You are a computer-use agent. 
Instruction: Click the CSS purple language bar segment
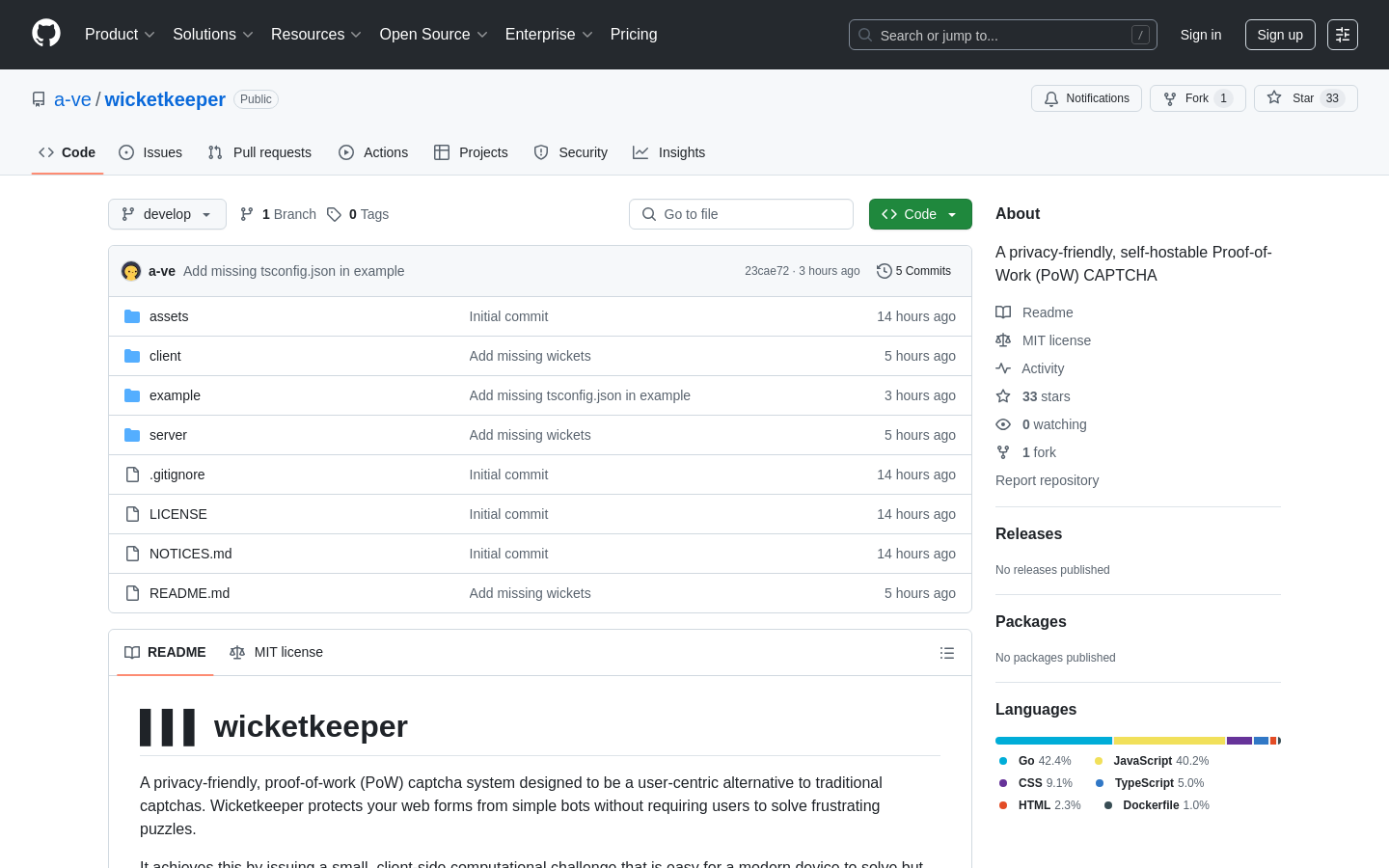1239,741
